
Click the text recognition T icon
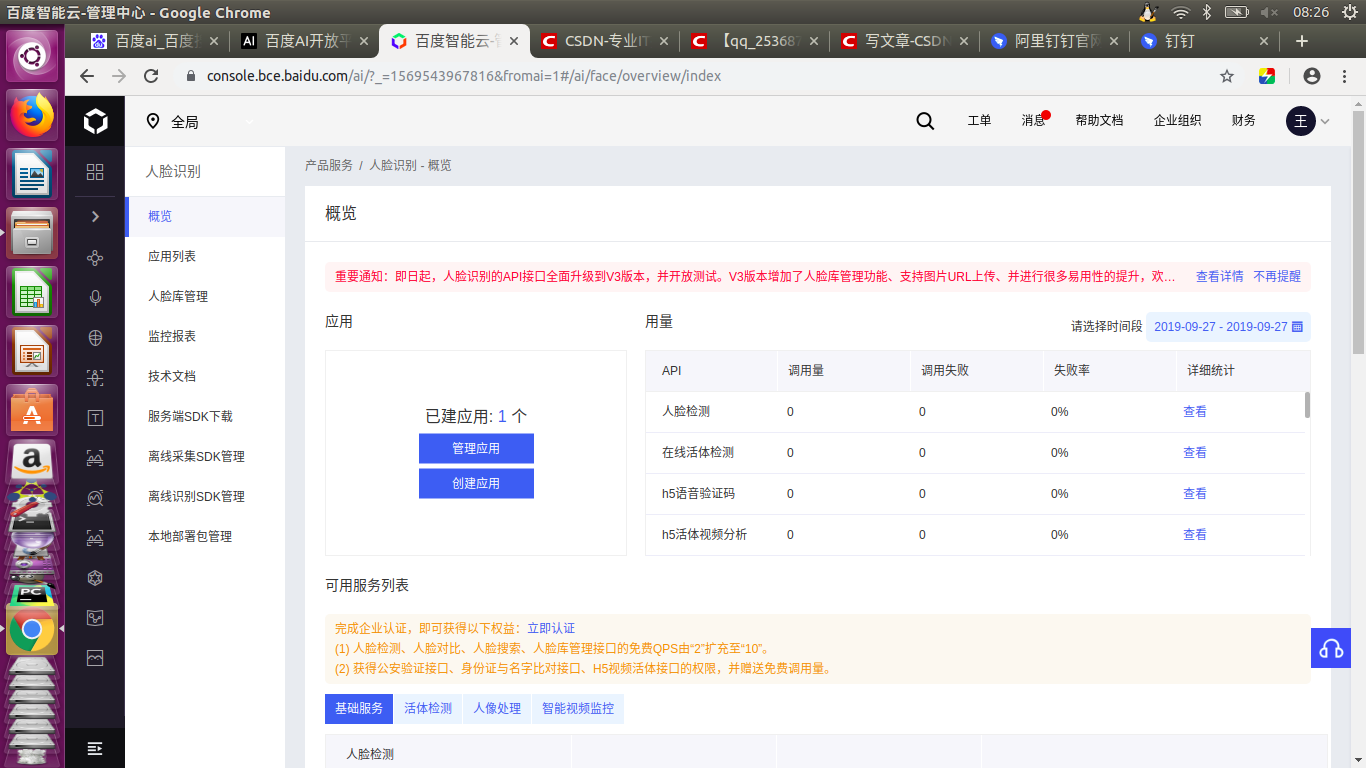pos(95,417)
